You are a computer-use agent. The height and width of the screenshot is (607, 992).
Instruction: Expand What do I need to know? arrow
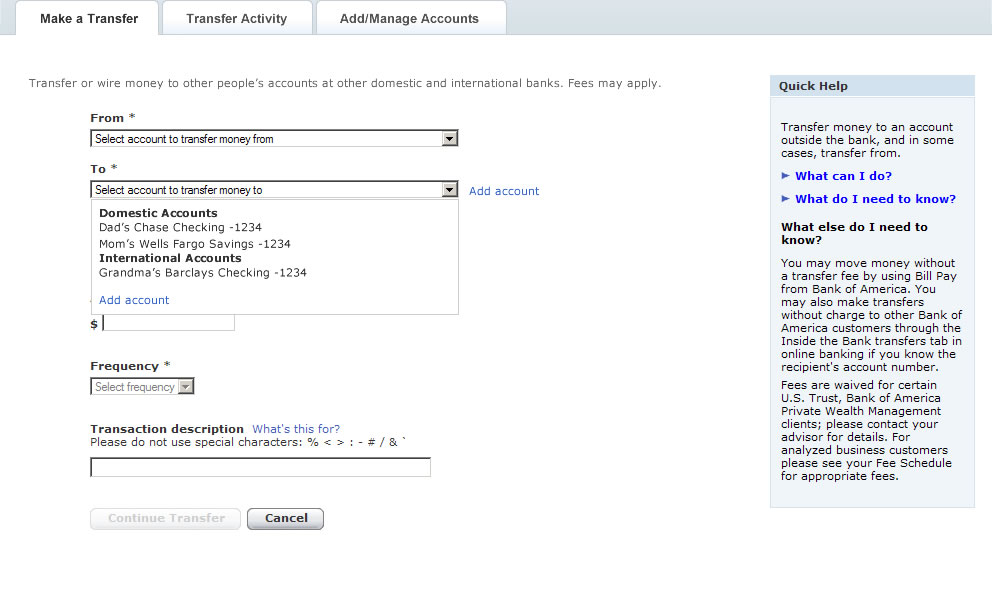pyautogui.click(x=785, y=198)
